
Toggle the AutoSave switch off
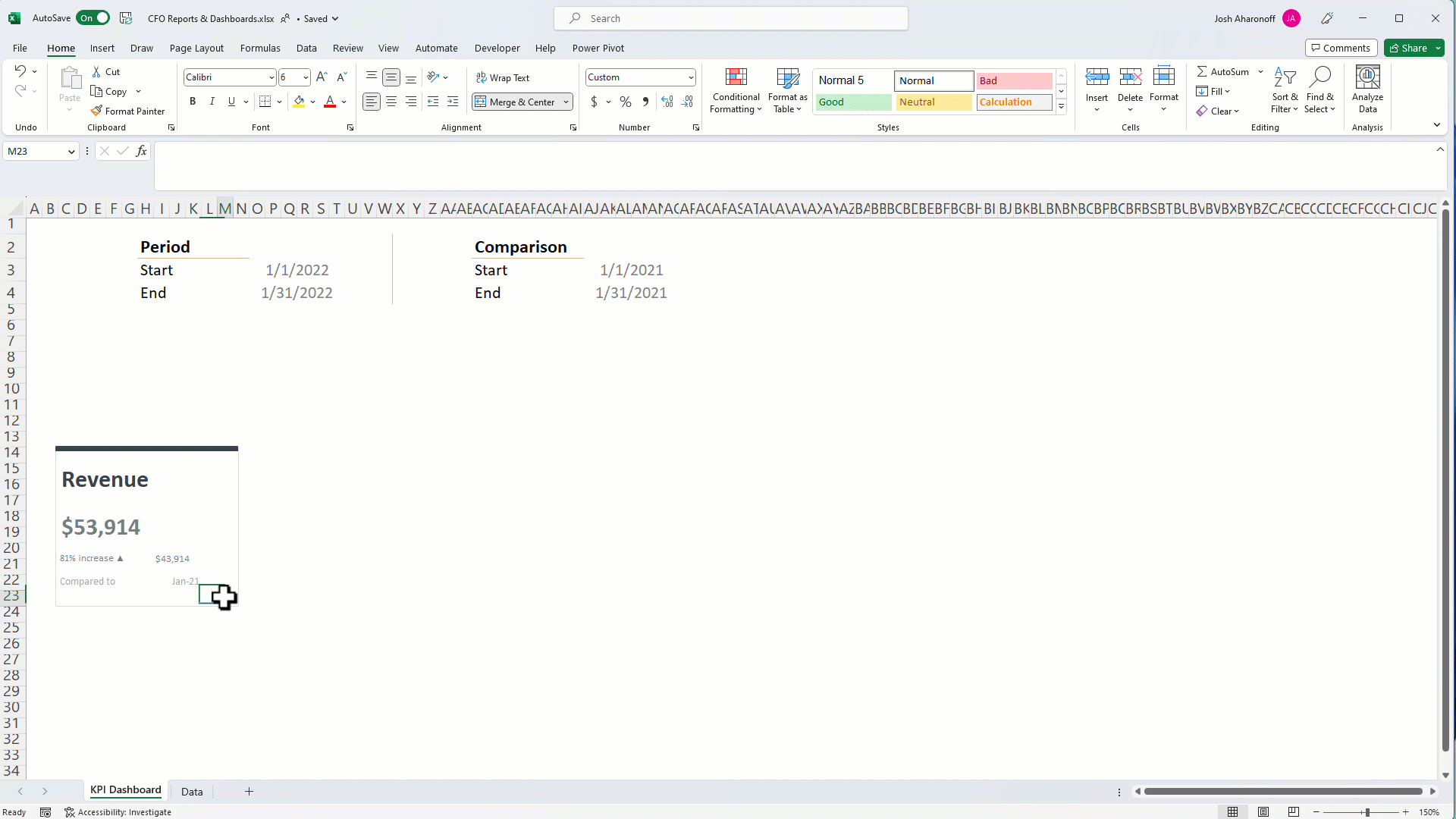tap(93, 17)
